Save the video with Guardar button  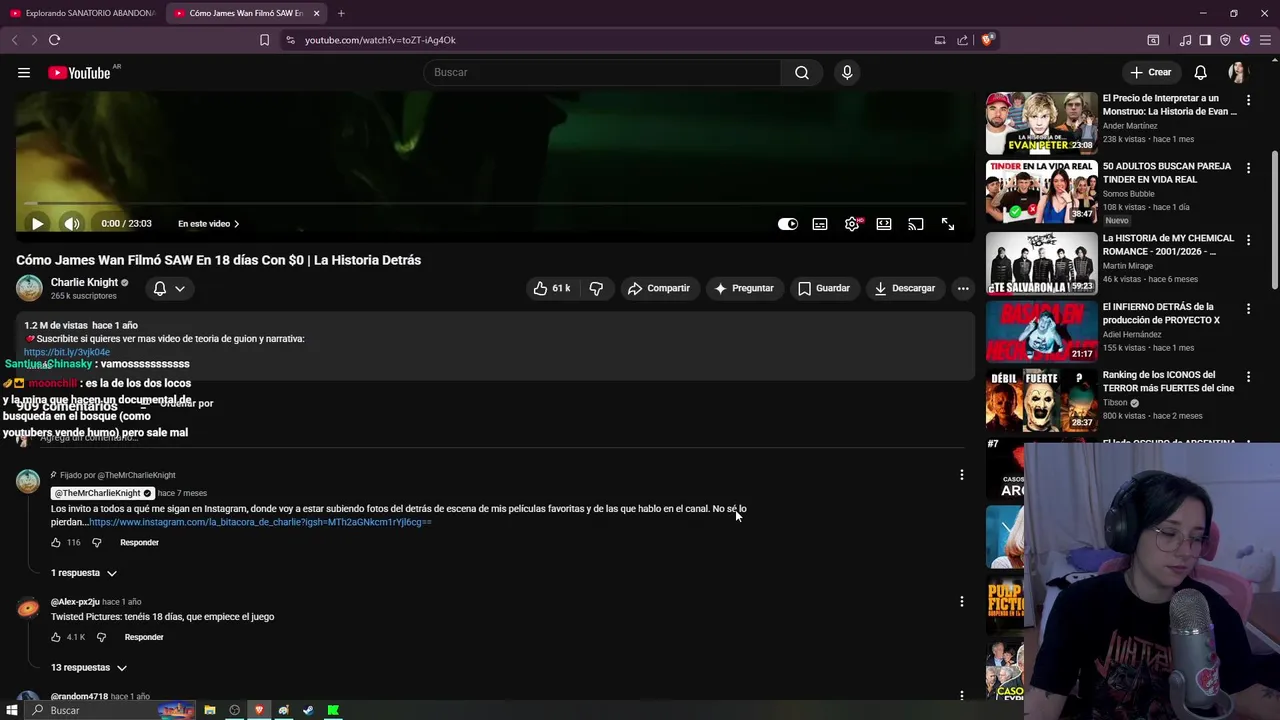pos(824,288)
